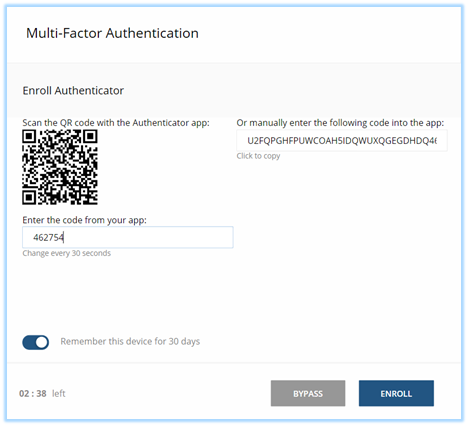Viewport: 468px width, 426px height.
Task: Click the Multi-Factor Authentication title
Action: pyautogui.click(x=112, y=33)
